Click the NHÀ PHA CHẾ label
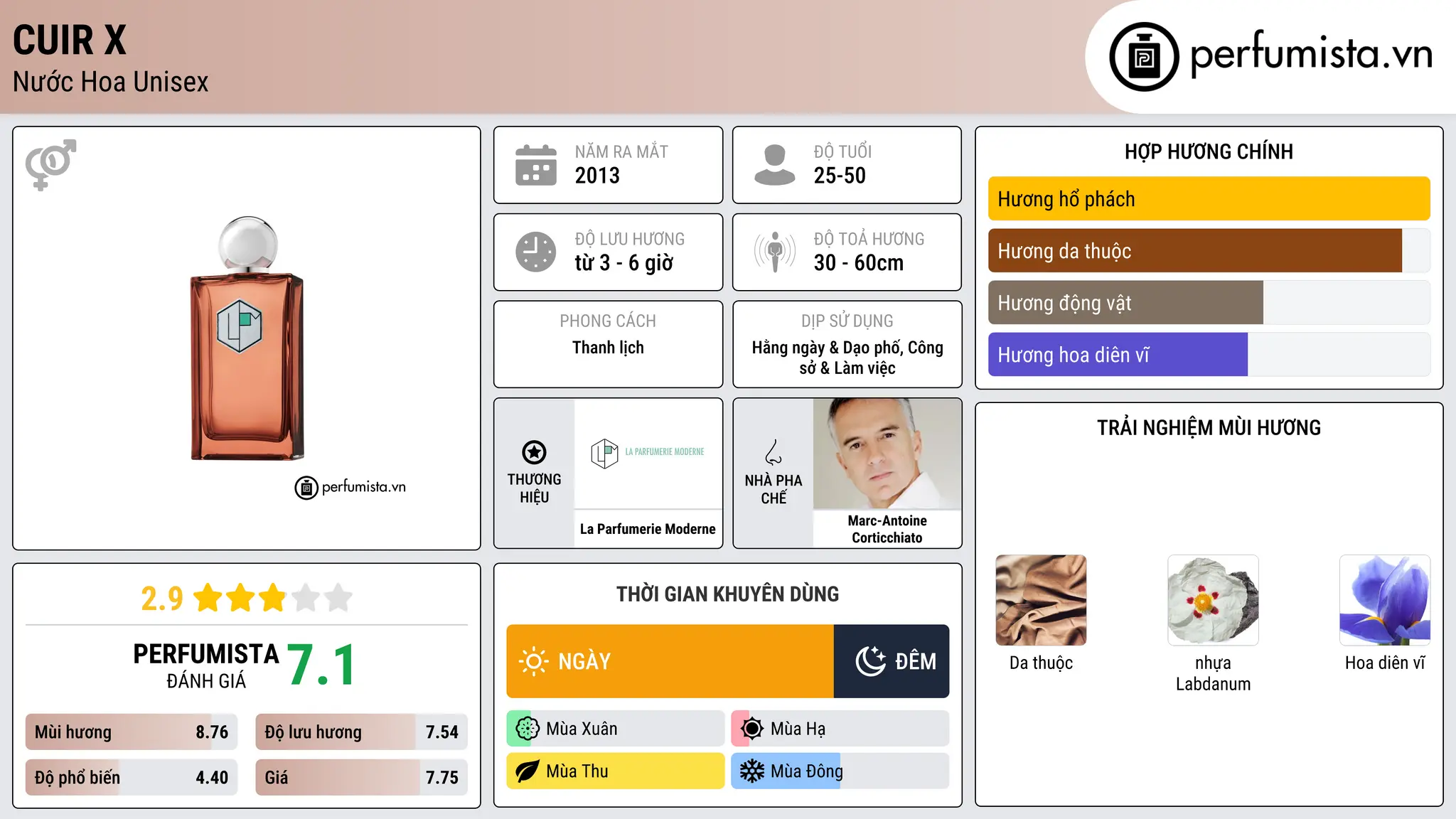The image size is (1456, 819). [x=773, y=489]
